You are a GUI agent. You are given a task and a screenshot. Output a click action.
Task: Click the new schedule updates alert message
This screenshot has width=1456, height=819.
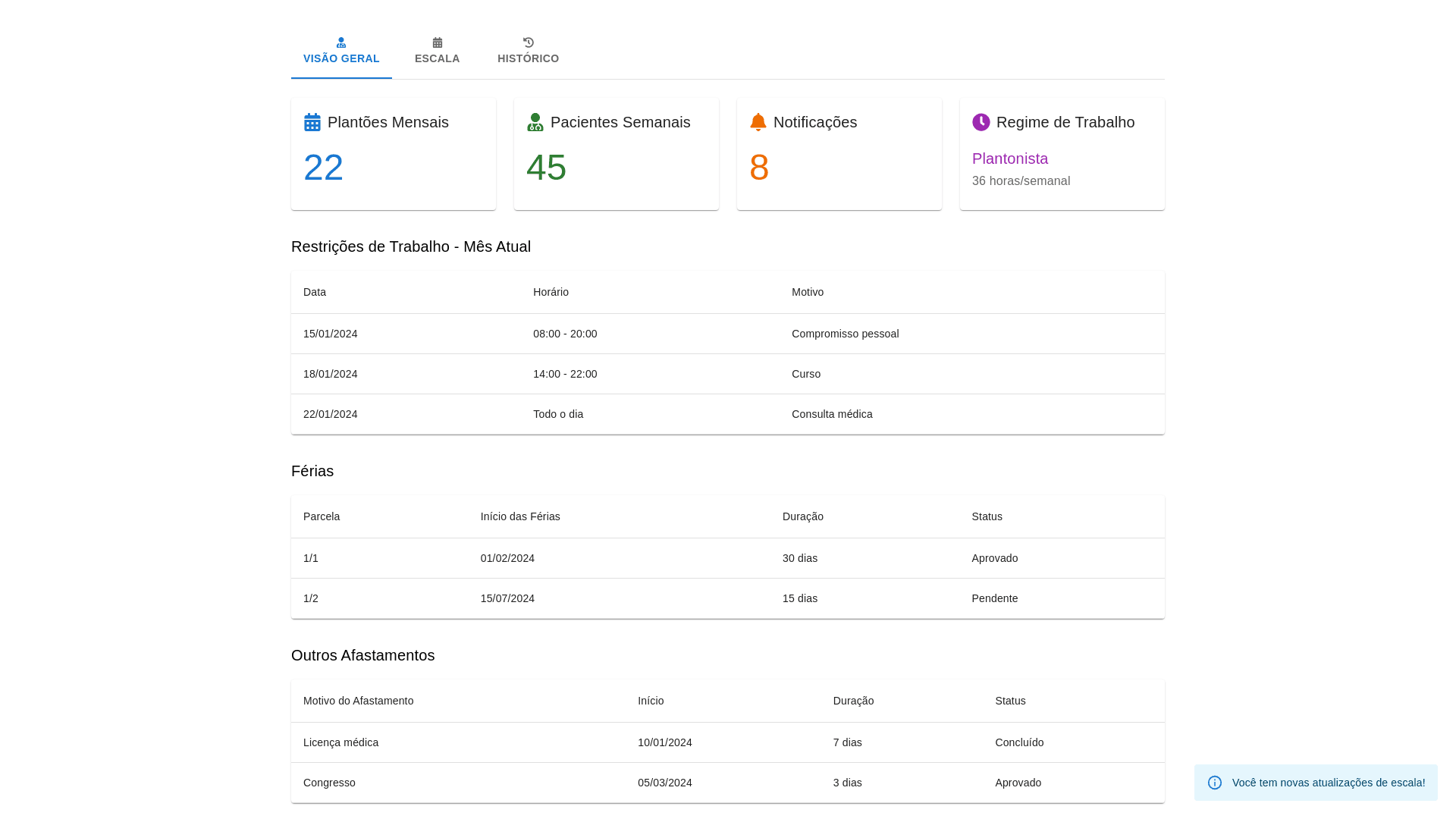pos(1328,783)
